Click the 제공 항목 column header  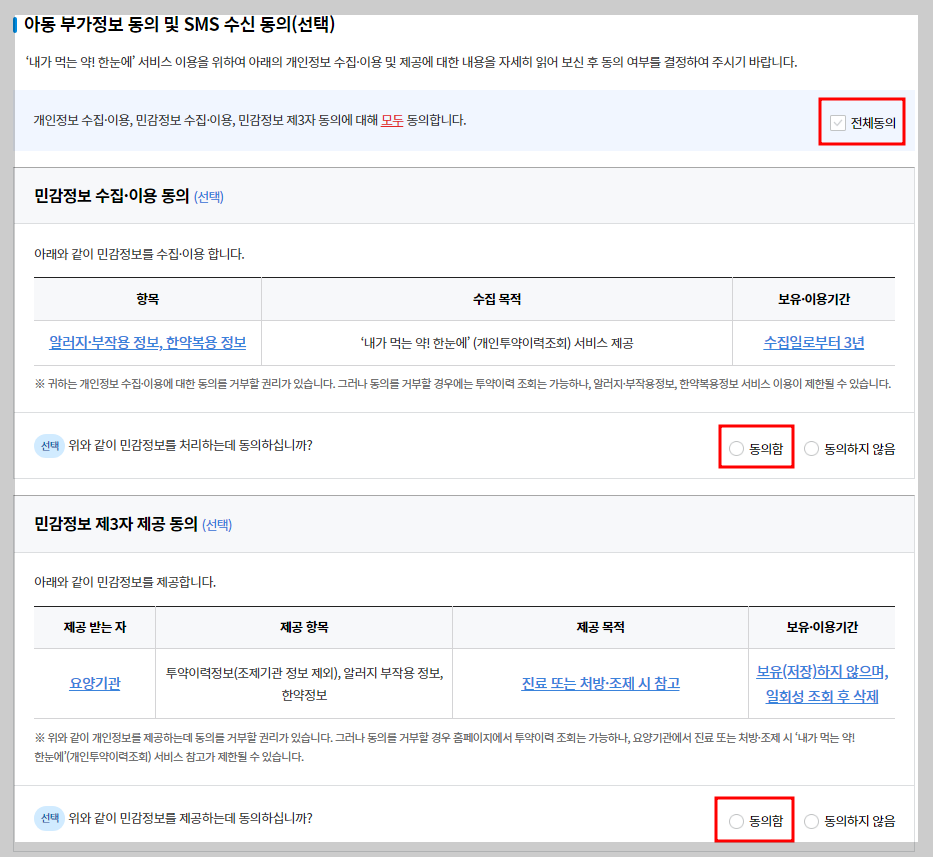(304, 627)
